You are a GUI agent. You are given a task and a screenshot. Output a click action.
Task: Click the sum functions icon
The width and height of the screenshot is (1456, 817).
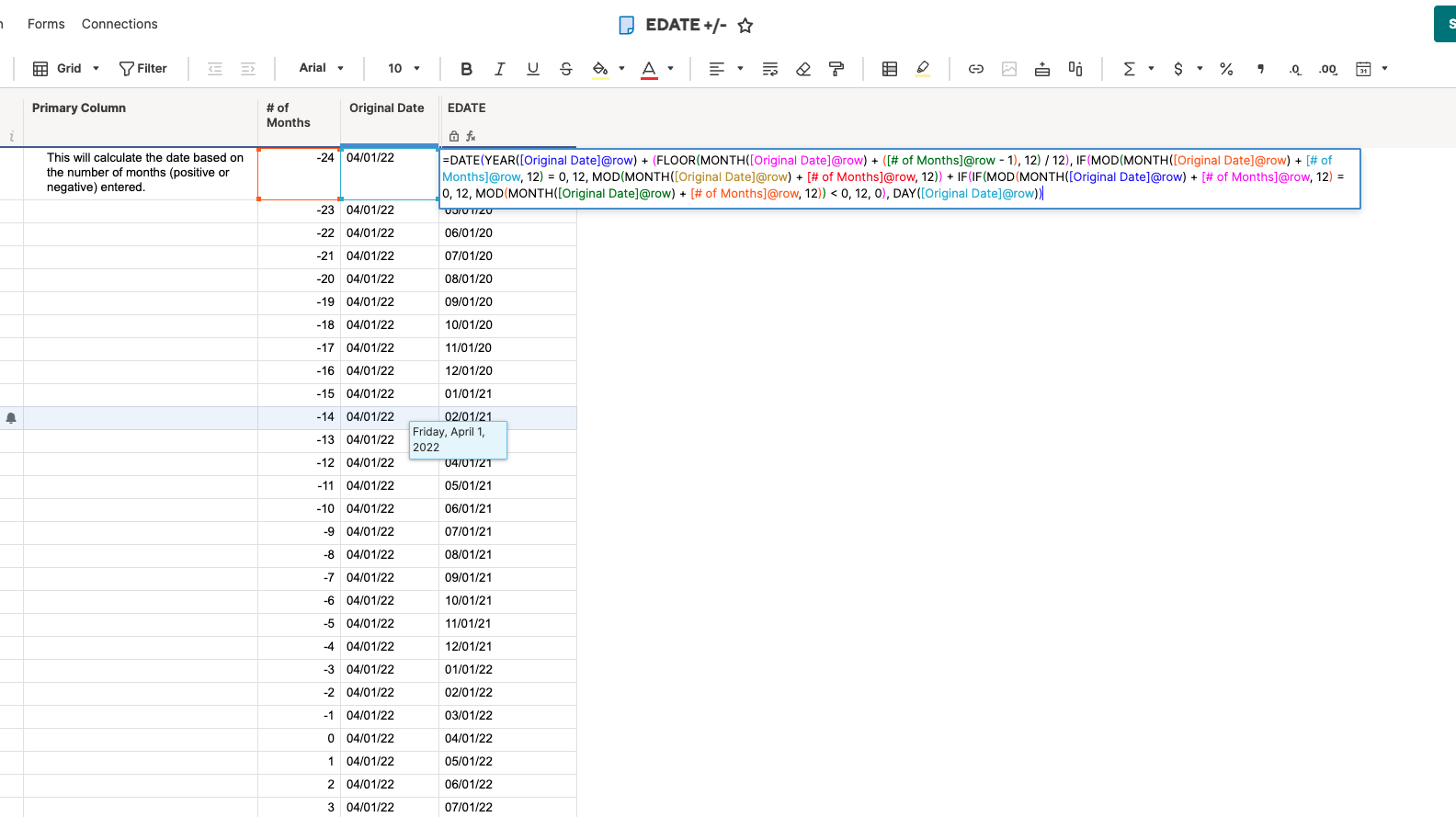click(1129, 69)
